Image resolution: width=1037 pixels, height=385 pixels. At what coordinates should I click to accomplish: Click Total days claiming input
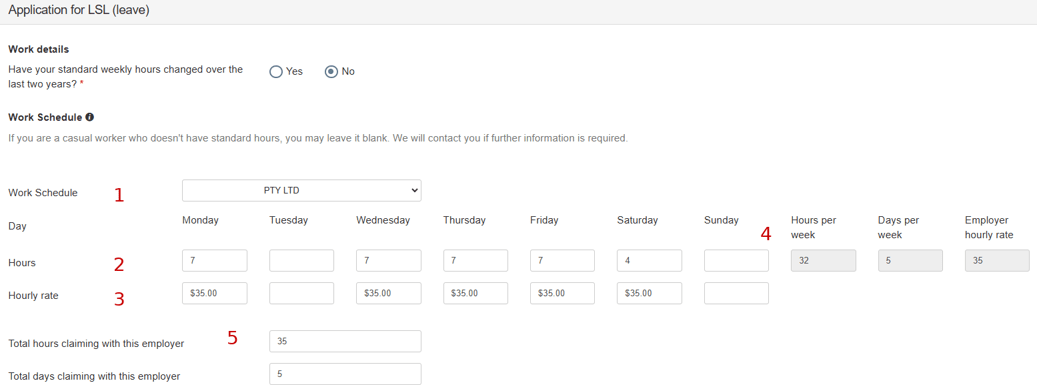(x=345, y=374)
